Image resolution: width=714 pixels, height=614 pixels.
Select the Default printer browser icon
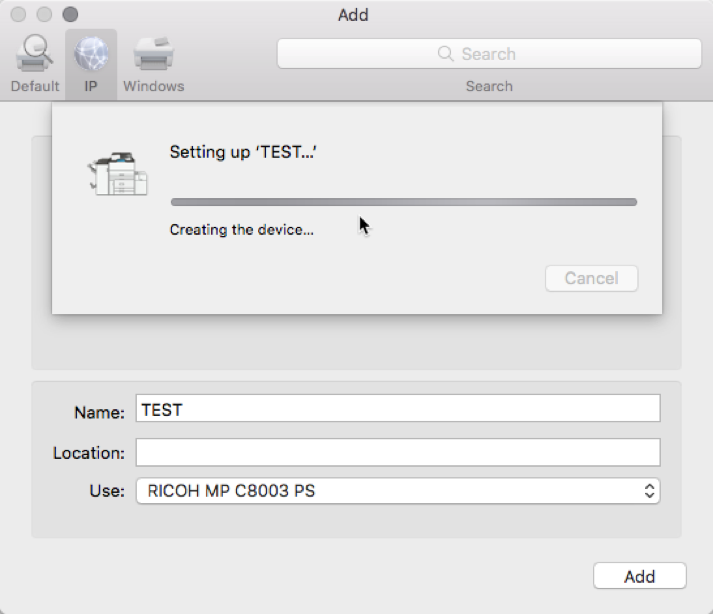[35, 54]
